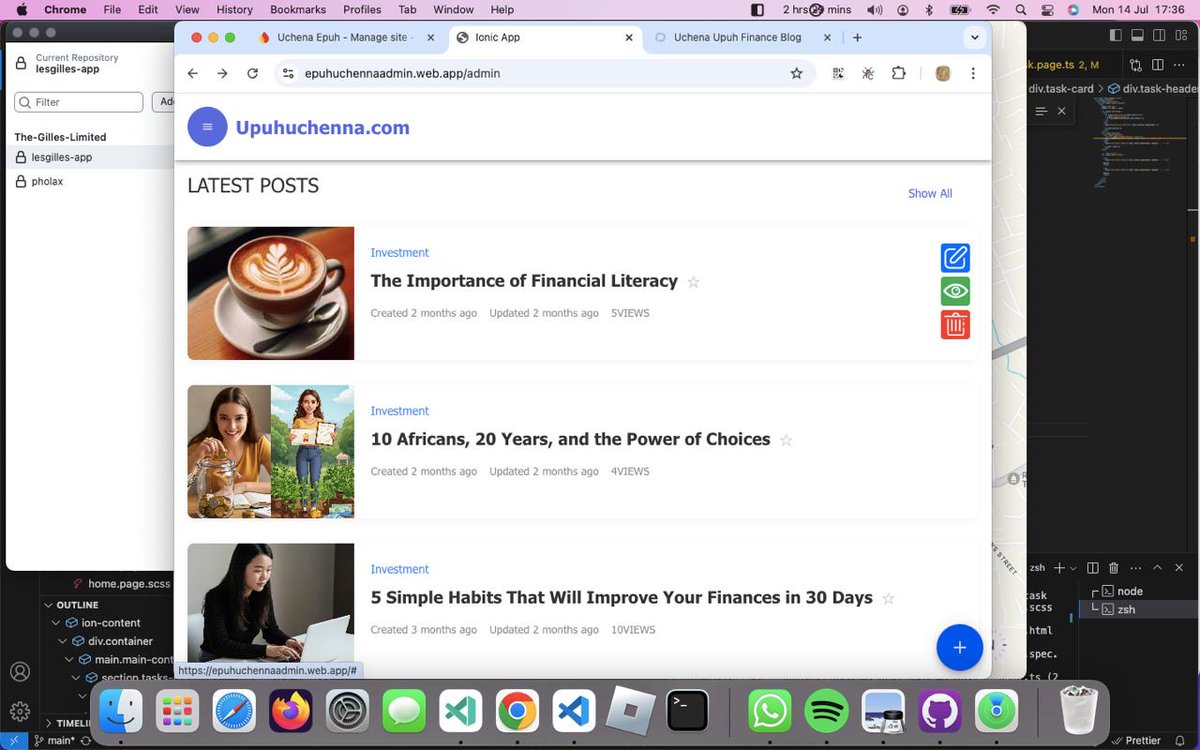Viewport: 1200px width, 750px height.
Task: Launch Spotify from the Dock
Action: click(x=826, y=711)
